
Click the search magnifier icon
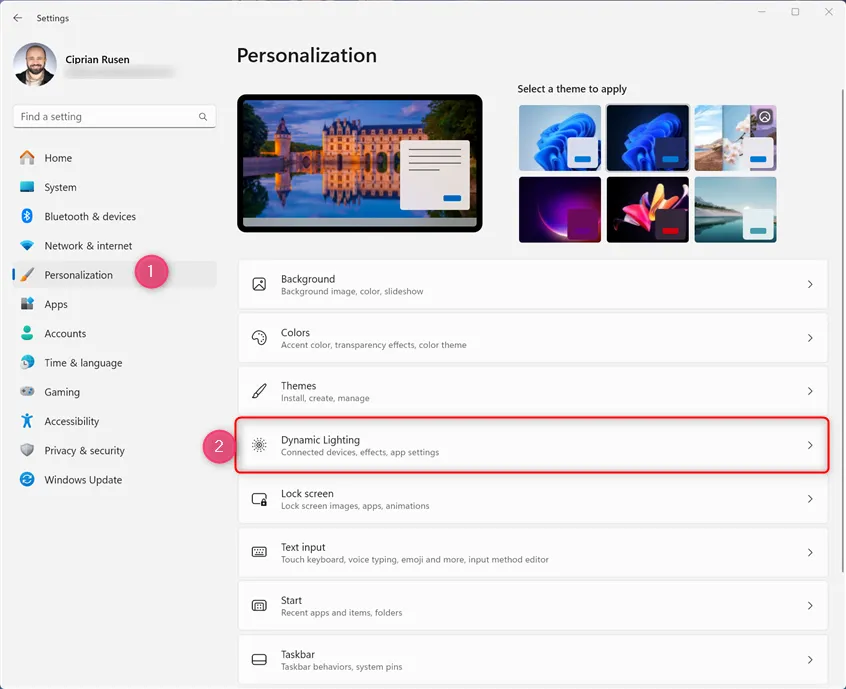203,117
